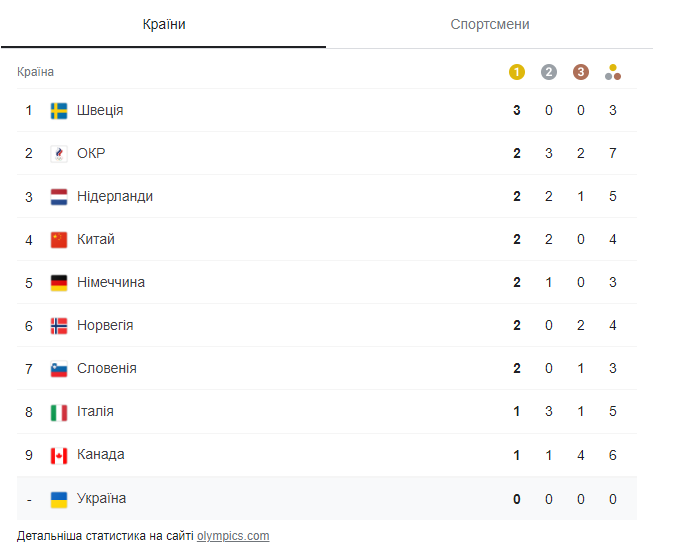Click the gold medal column icon
The height and width of the screenshot is (560, 676).
pos(517,72)
